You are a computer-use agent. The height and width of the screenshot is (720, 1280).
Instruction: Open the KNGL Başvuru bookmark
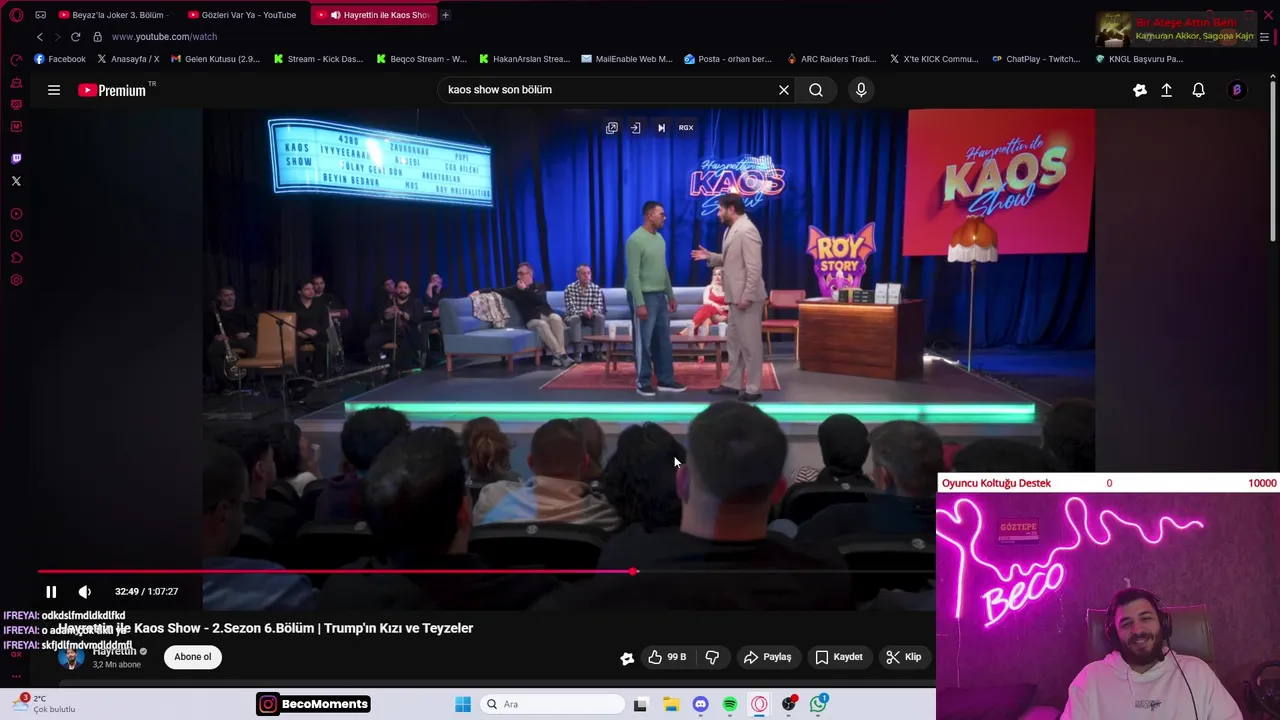[x=1139, y=59]
